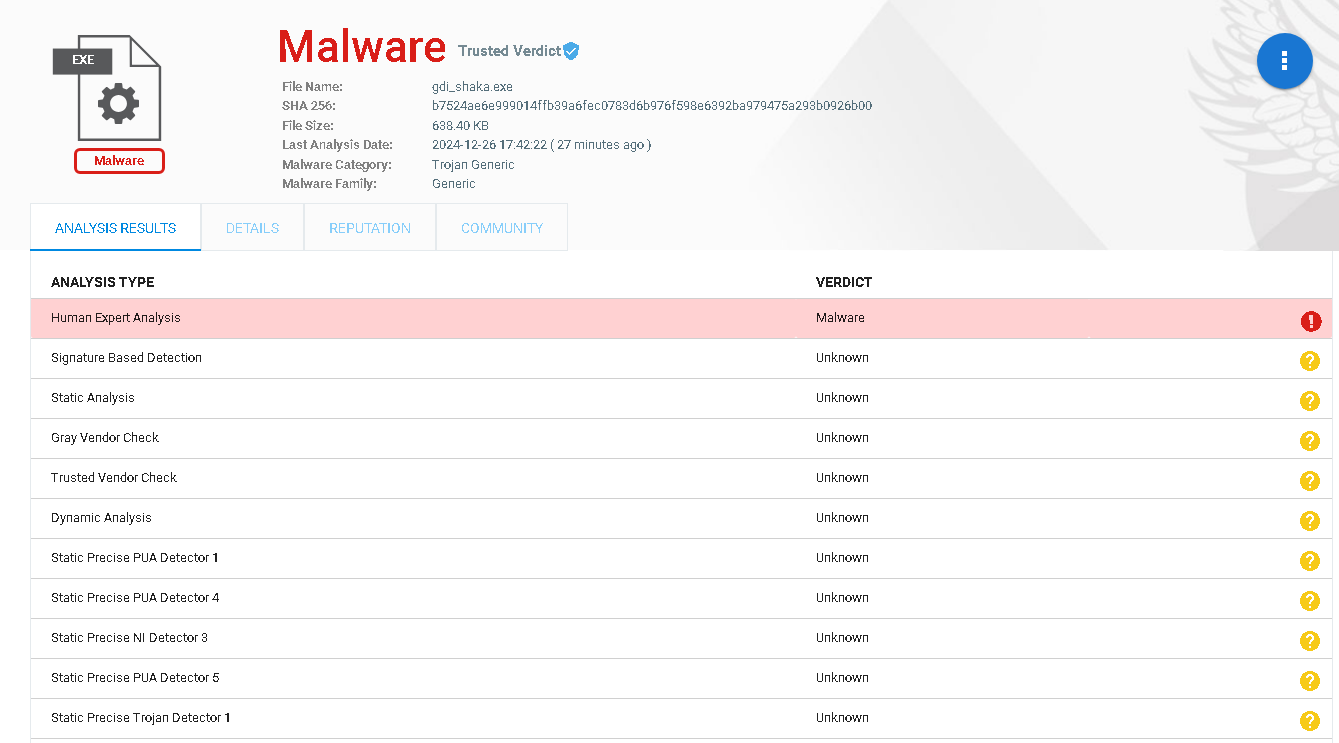The height and width of the screenshot is (743, 1339).
Task: Open the Reputation tab
Action: coord(370,228)
